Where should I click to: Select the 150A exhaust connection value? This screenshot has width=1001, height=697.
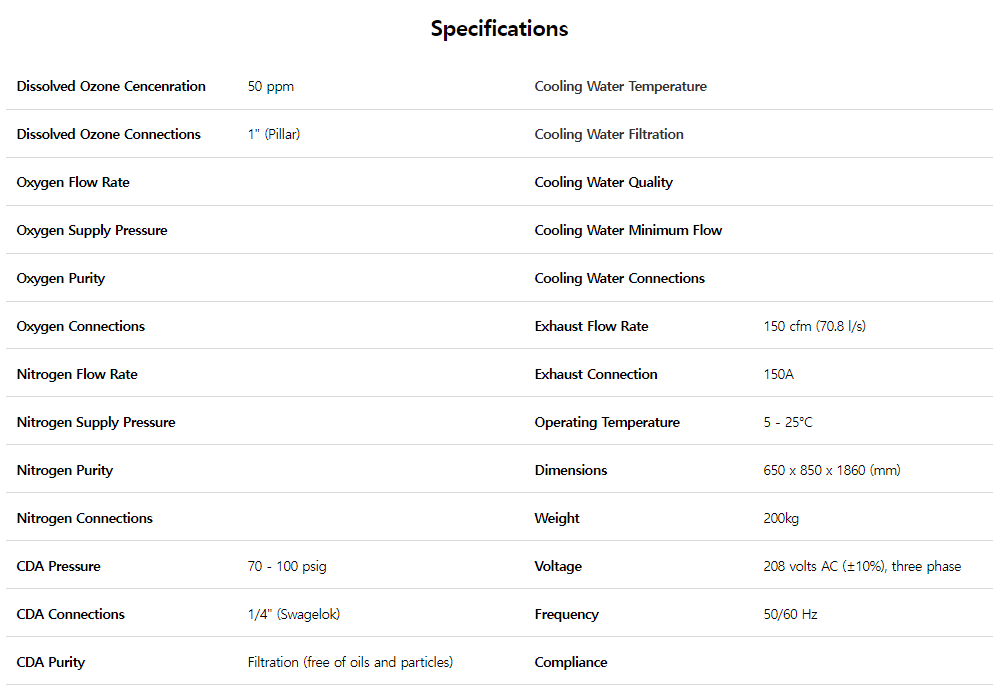point(778,375)
